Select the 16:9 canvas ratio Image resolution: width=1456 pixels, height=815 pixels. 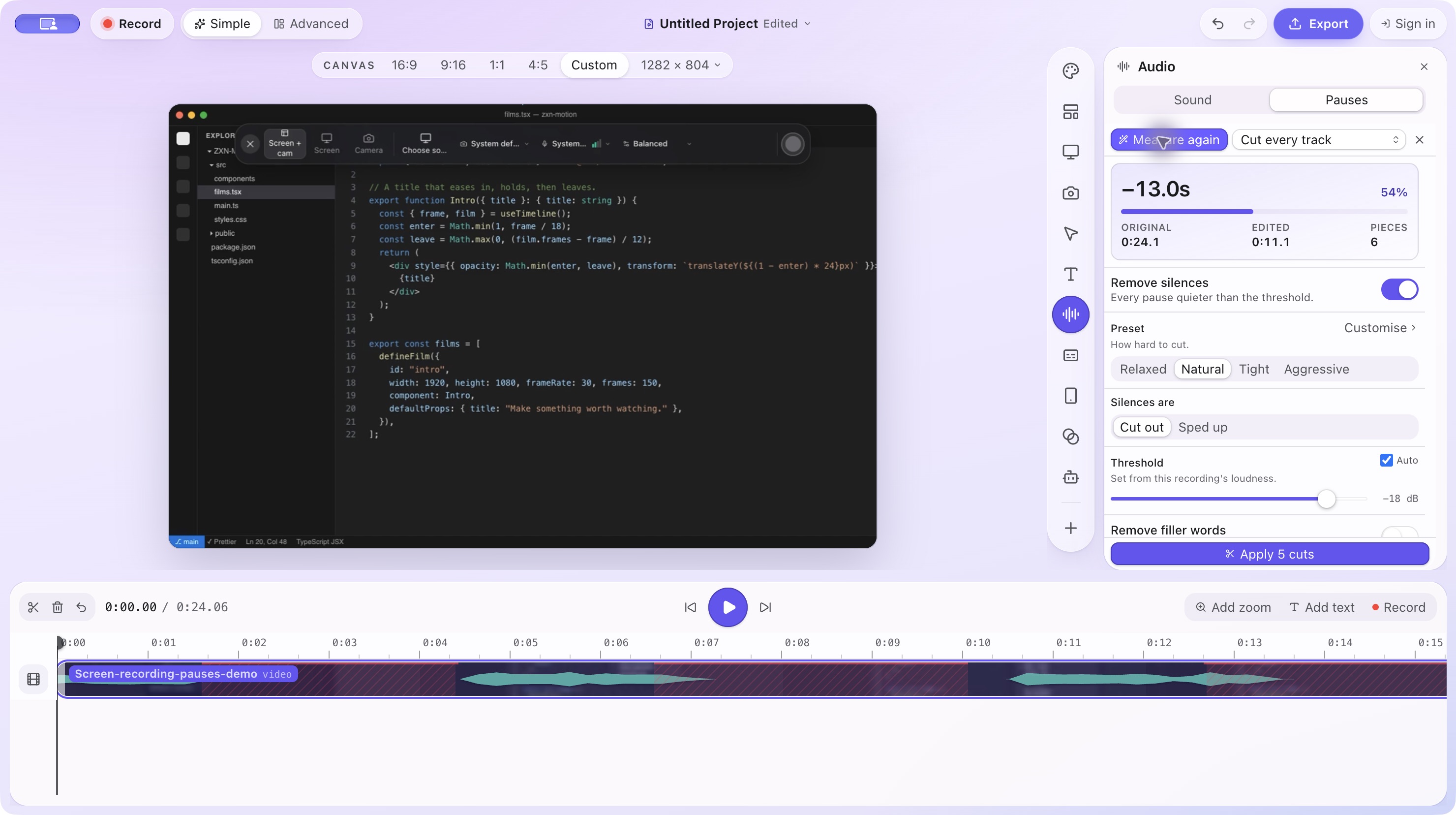click(x=404, y=65)
